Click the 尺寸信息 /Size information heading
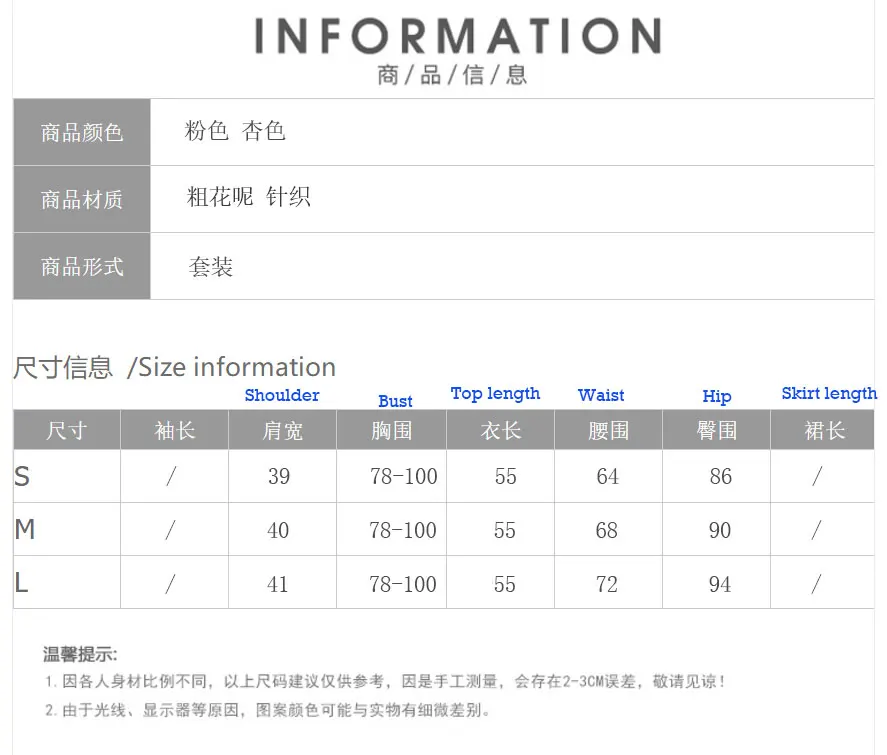 (175, 367)
